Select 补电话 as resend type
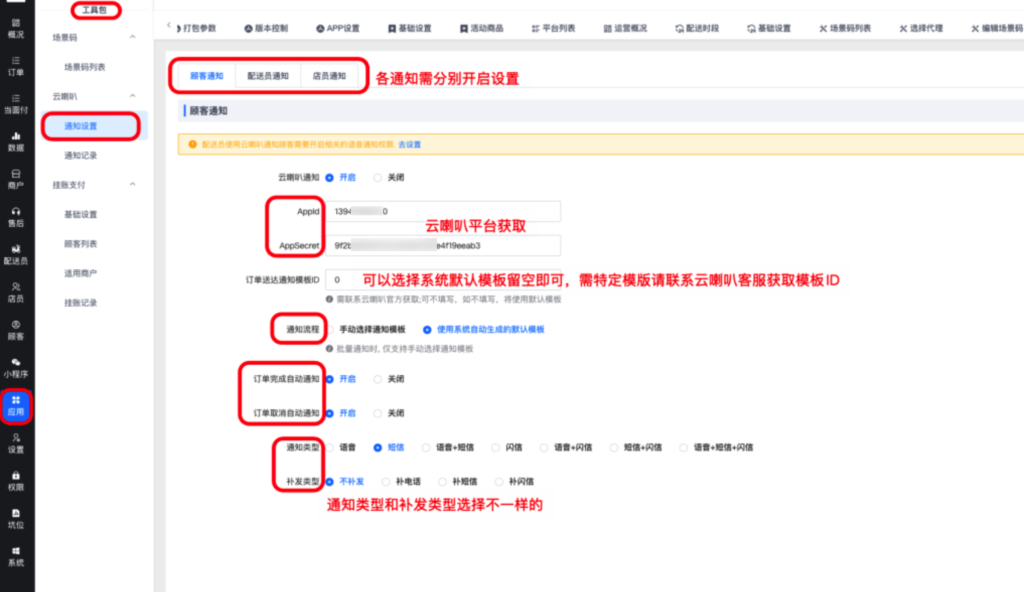 click(385, 481)
